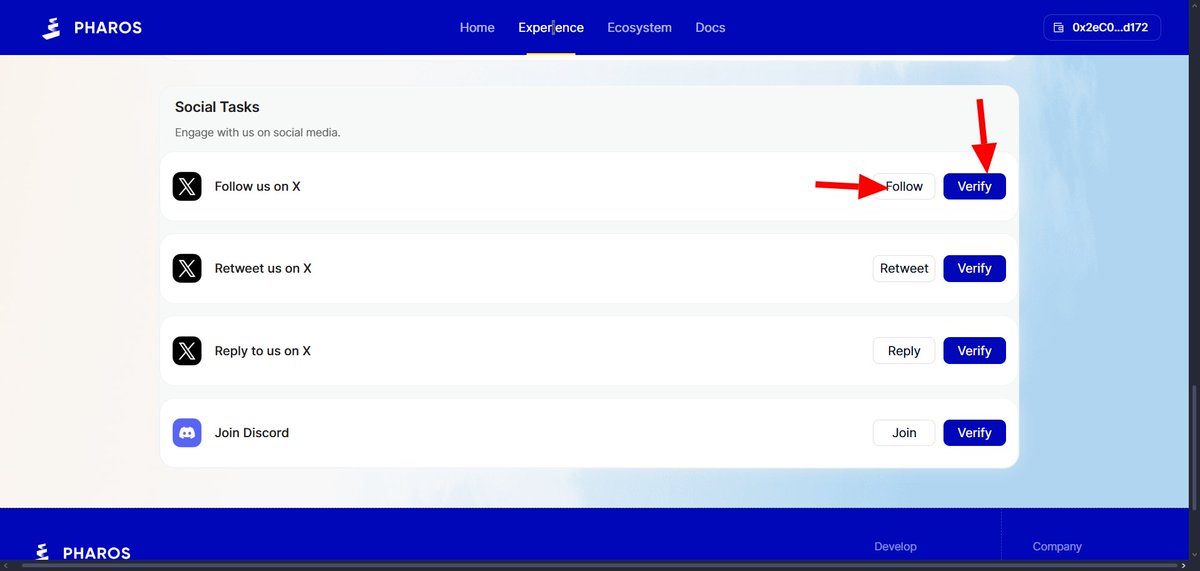Screen dimensions: 1200x571
Task: Click the Retweet button
Action: click(x=904, y=268)
